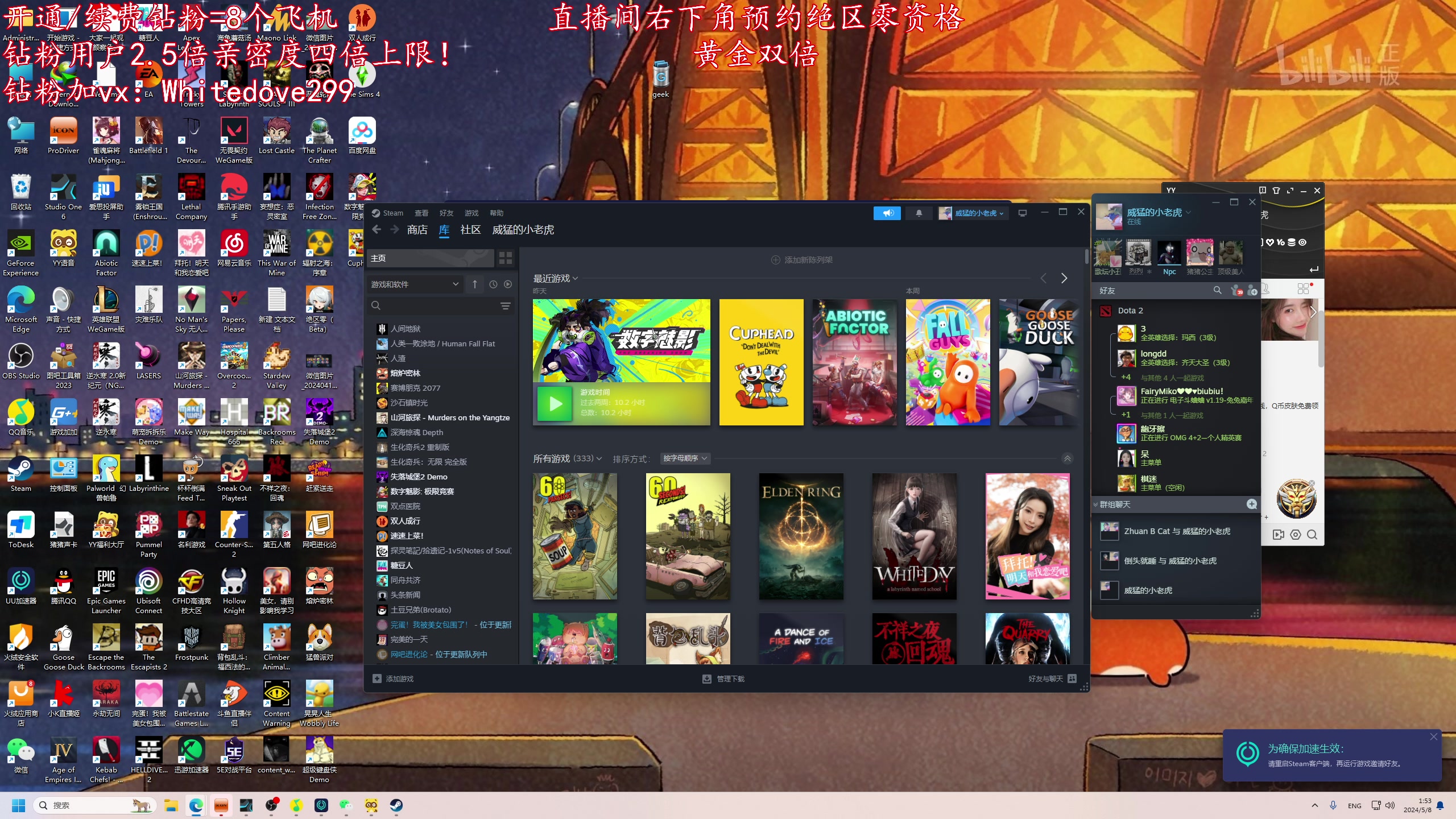Expand the 游戏和软件 filter dropdown

pos(415,284)
